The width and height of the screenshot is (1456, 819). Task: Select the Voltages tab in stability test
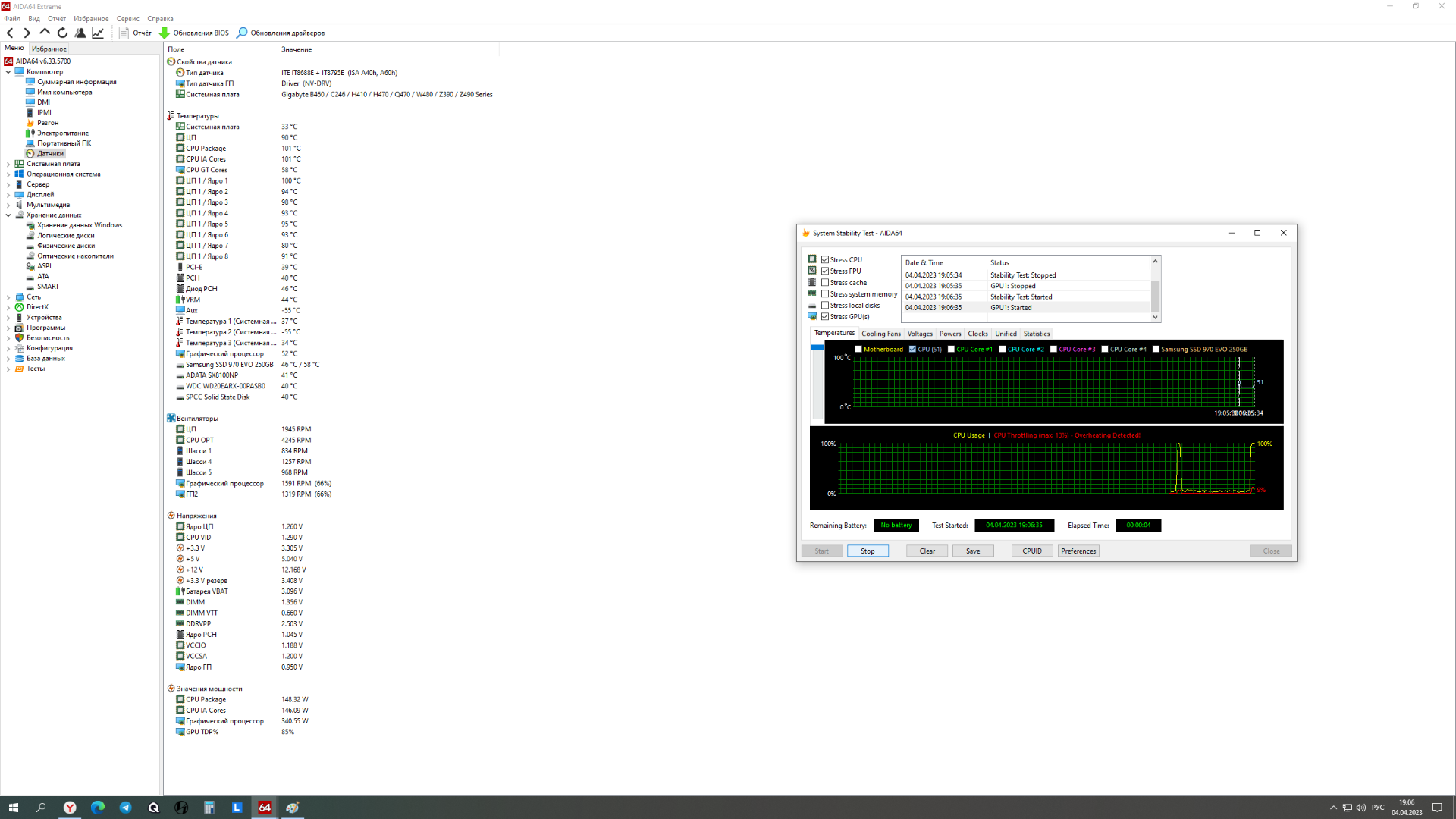point(919,333)
